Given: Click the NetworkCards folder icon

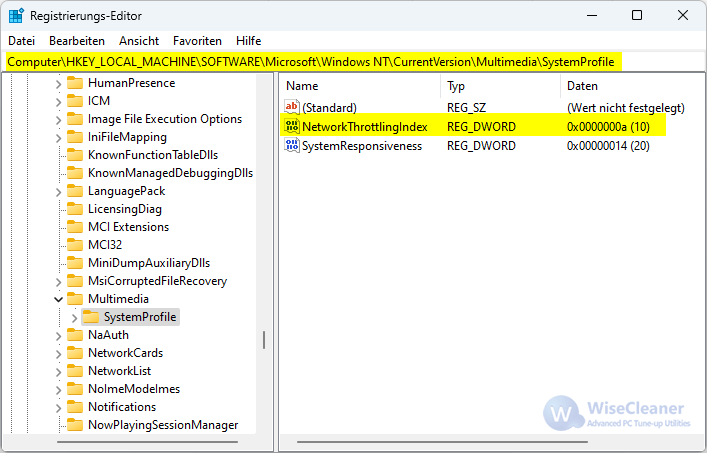Looking at the screenshot, I should click(x=75, y=353).
